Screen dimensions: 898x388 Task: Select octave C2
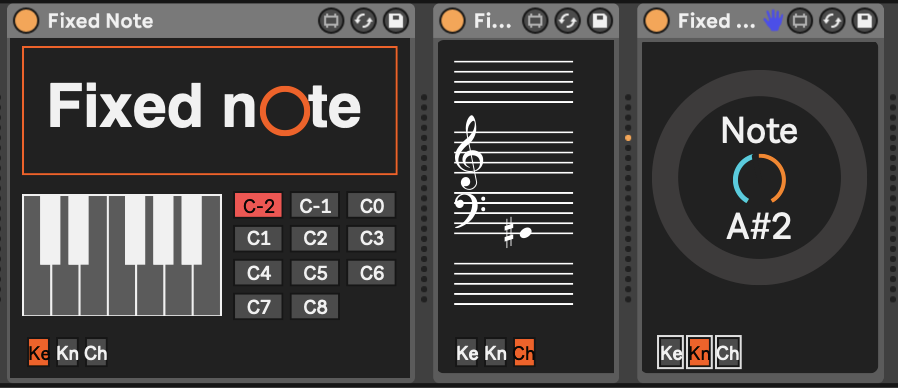315,239
